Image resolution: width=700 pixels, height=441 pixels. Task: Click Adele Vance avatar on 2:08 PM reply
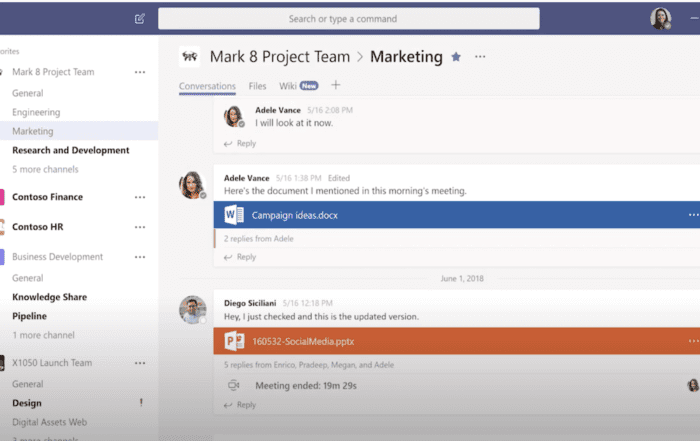coord(234,116)
